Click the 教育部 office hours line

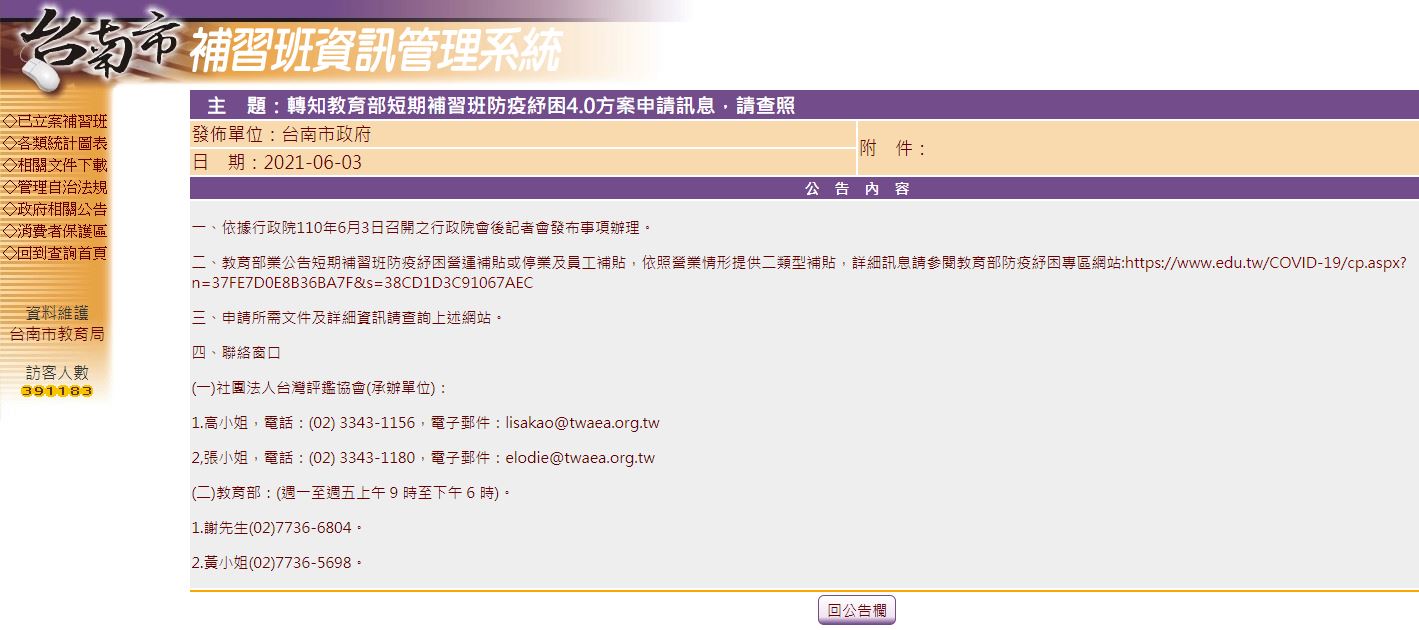pyautogui.click(x=352, y=493)
